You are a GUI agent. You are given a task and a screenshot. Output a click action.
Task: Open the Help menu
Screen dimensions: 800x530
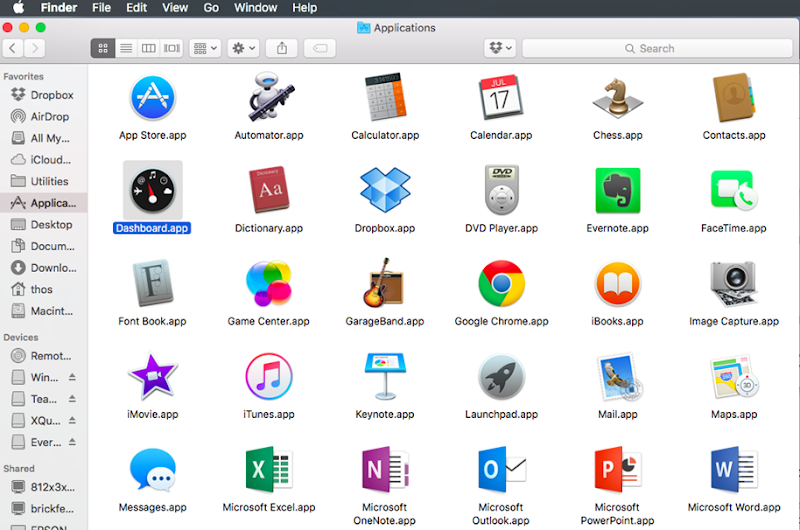point(305,8)
